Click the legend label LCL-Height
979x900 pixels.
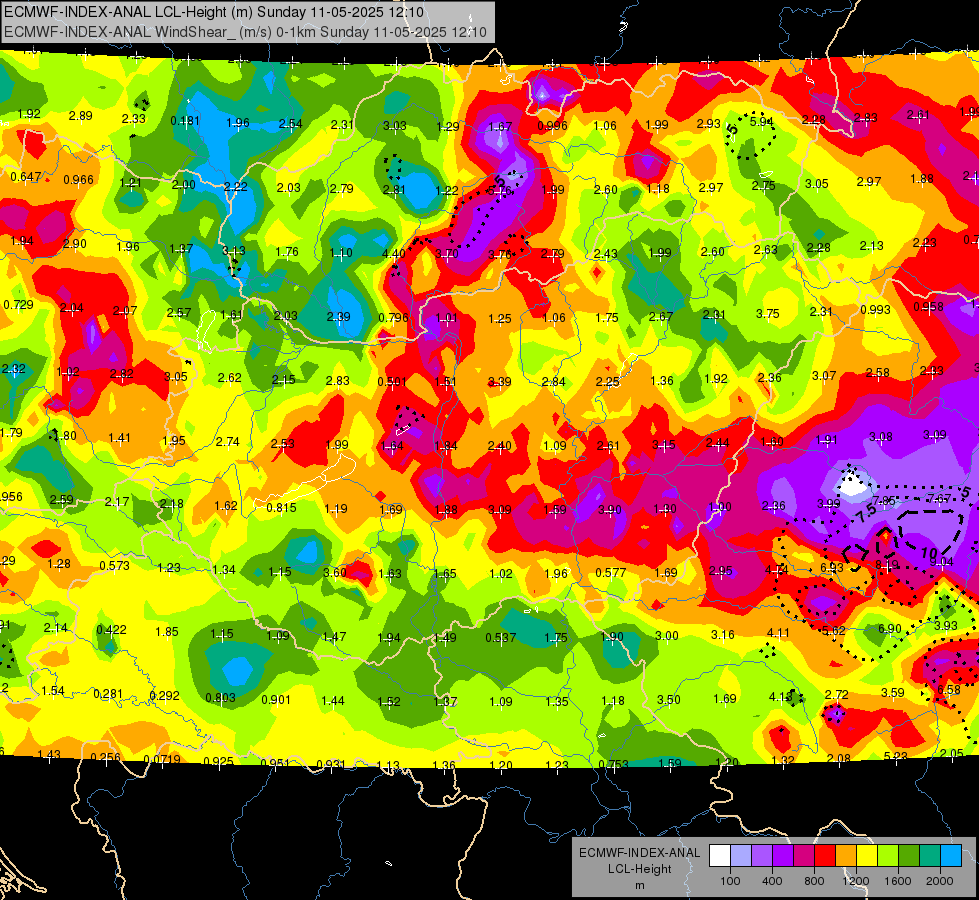[x=639, y=869]
